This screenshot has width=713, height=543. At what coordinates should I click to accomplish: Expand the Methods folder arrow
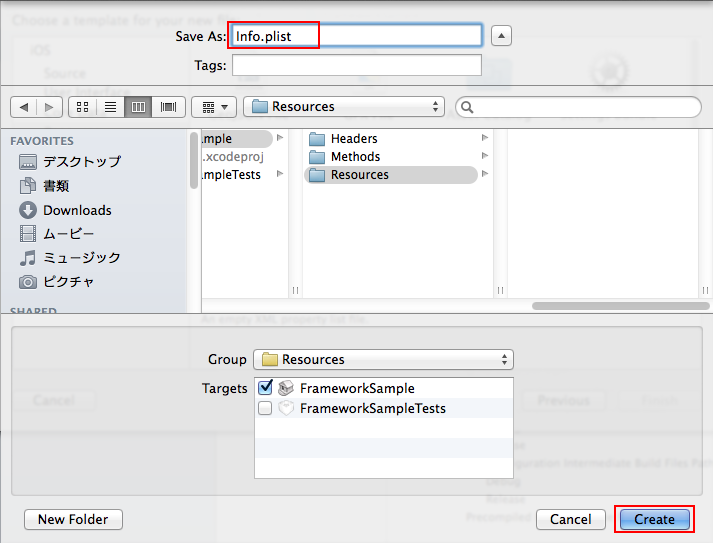pyautogui.click(x=485, y=156)
